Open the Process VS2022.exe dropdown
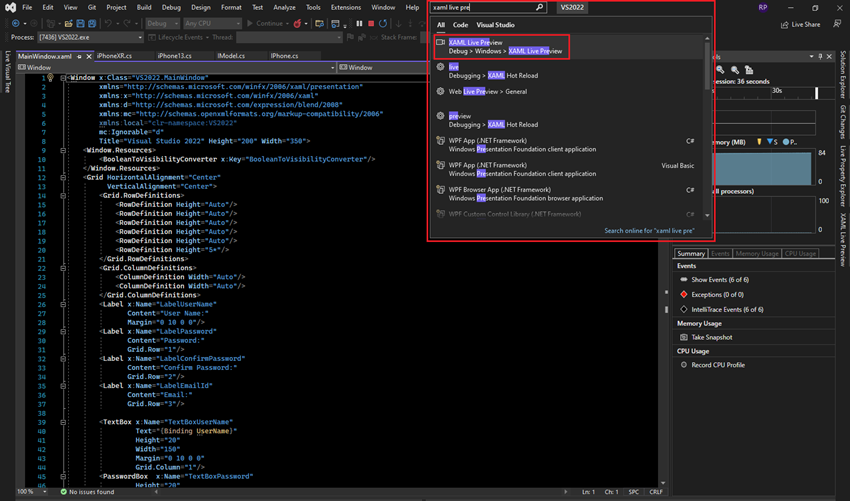 pyautogui.click(x=90, y=37)
